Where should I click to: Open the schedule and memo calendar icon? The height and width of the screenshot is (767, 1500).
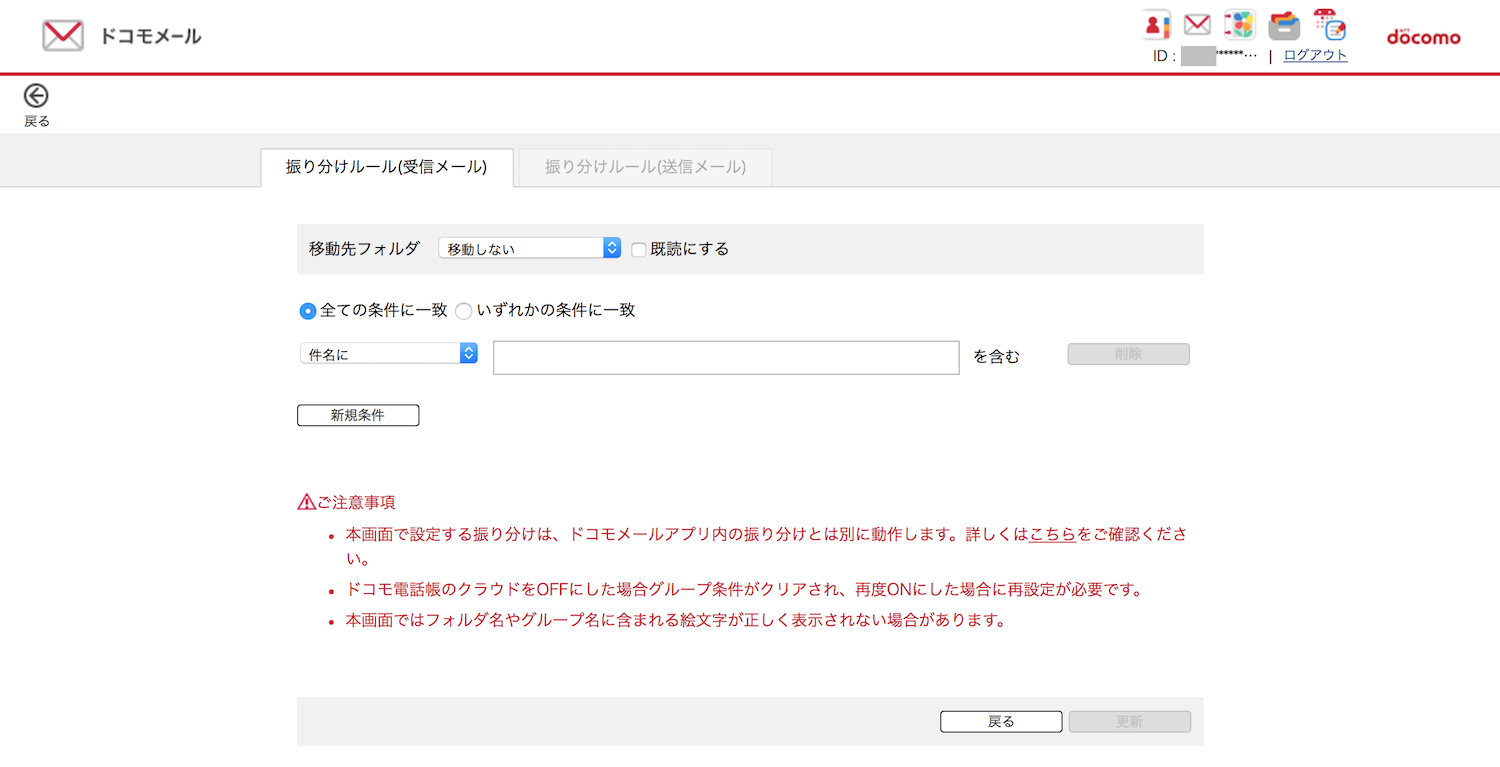click(1329, 25)
